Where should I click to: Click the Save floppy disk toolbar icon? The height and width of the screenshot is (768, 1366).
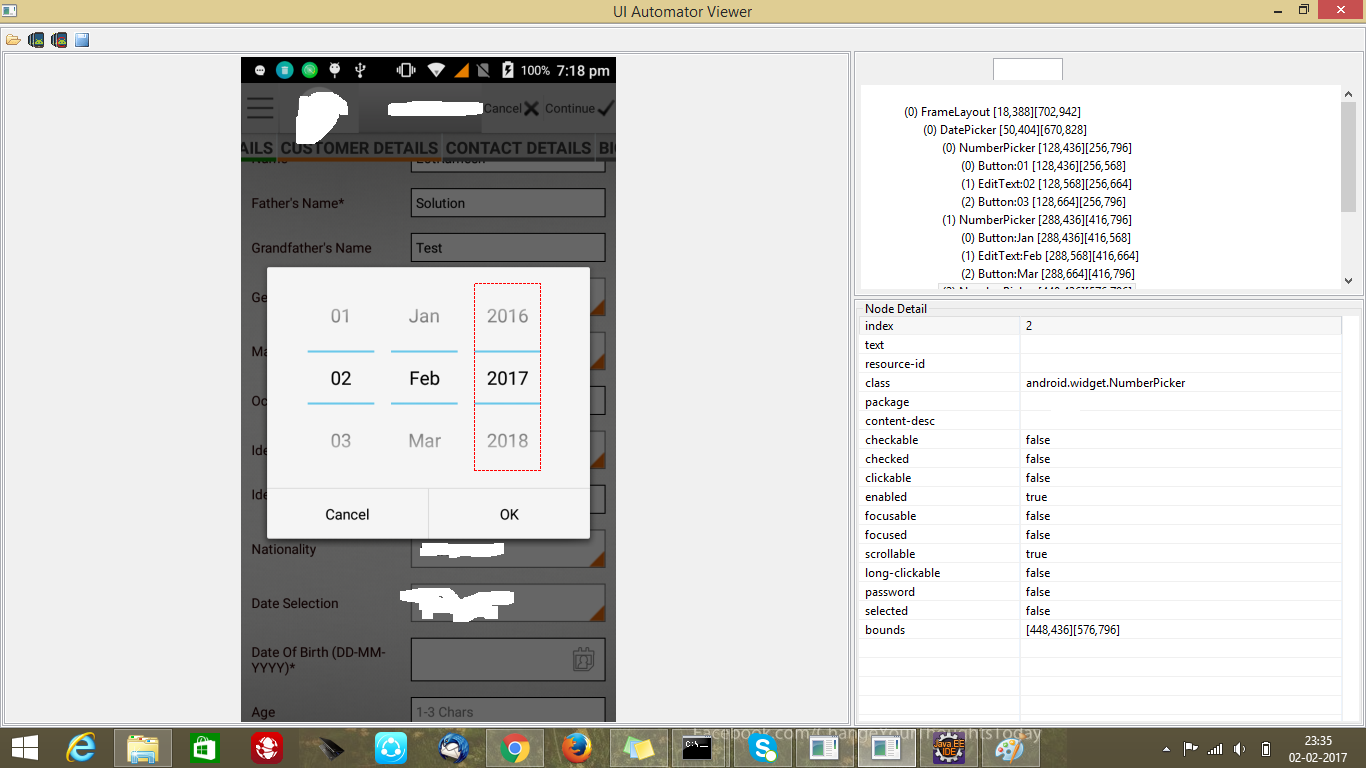(82, 40)
